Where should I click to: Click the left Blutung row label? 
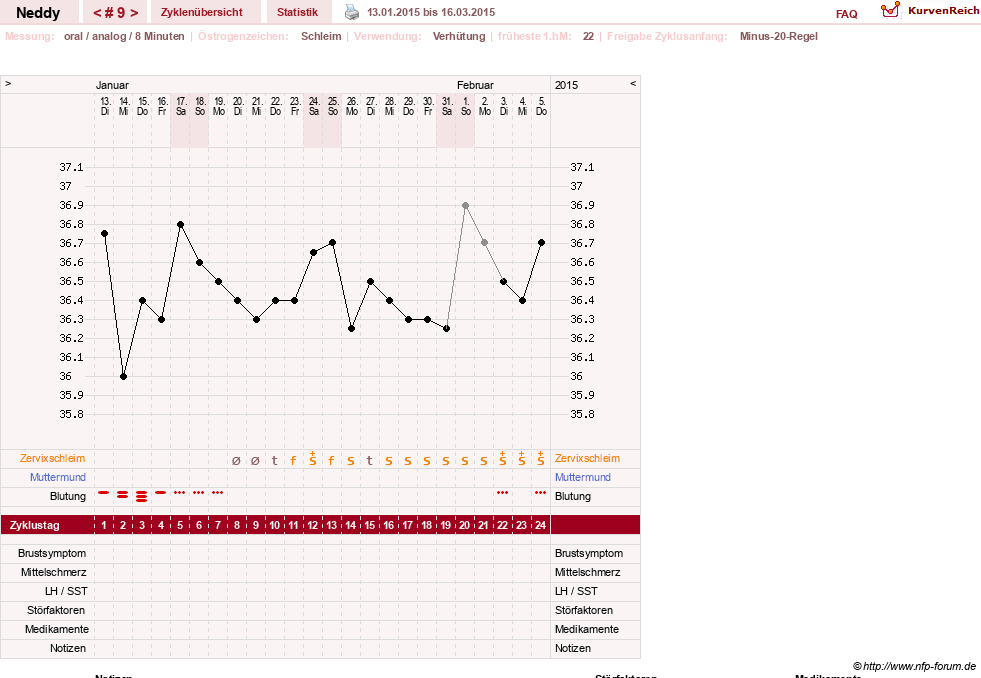click(x=68, y=496)
